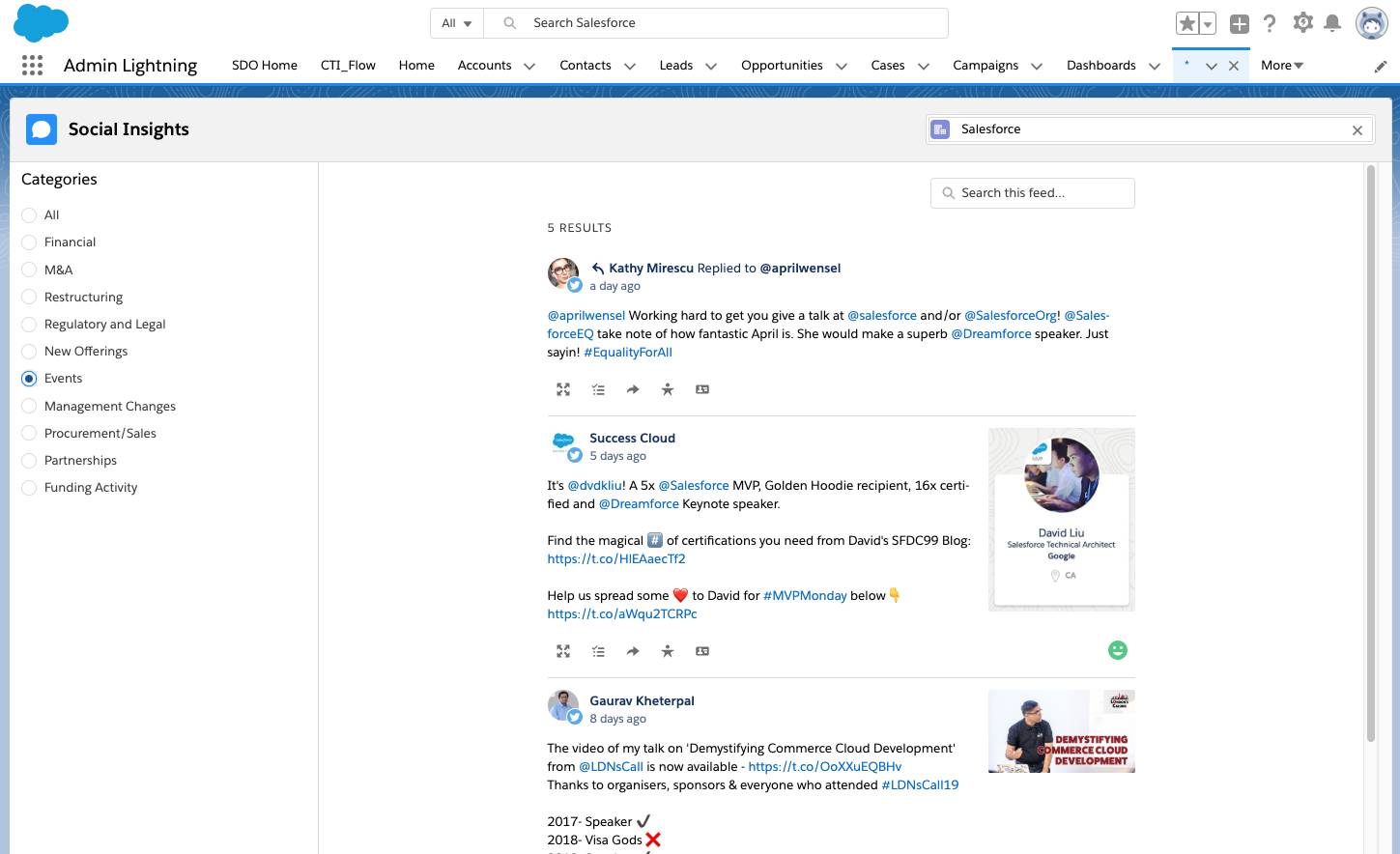Expand the Cases tab dropdown
This screenshot has width=1400, height=854.
coord(924,66)
